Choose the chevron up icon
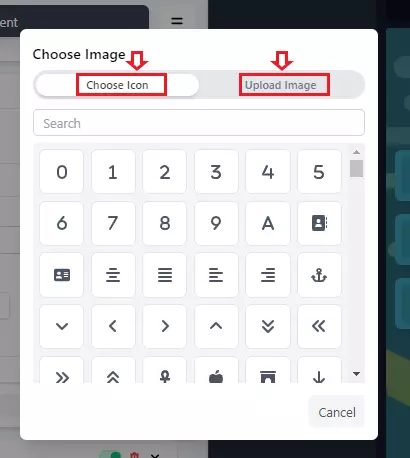Image resolution: width=410 pixels, height=458 pixels. (x=216, y=326)
